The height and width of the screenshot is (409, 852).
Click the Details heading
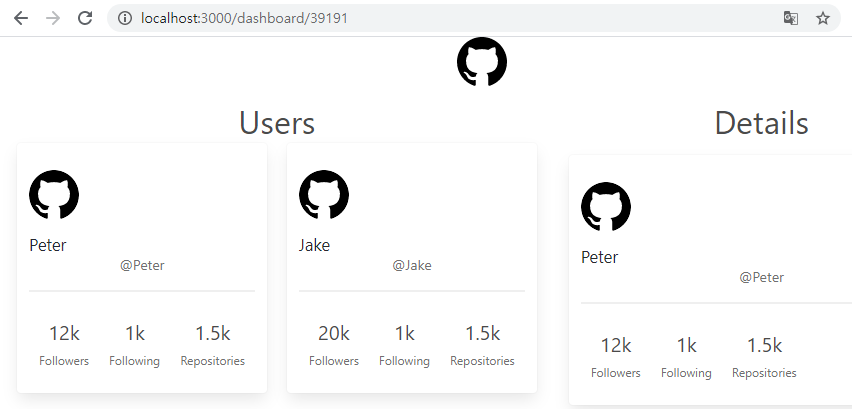point(761,123)
